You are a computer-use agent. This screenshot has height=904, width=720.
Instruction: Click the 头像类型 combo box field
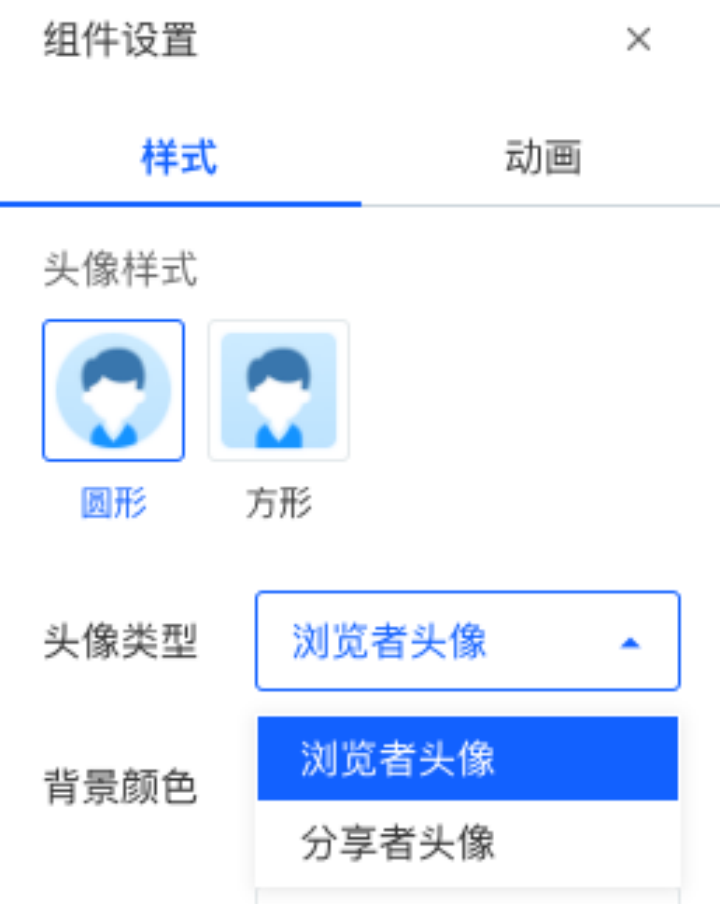(468, 641)
